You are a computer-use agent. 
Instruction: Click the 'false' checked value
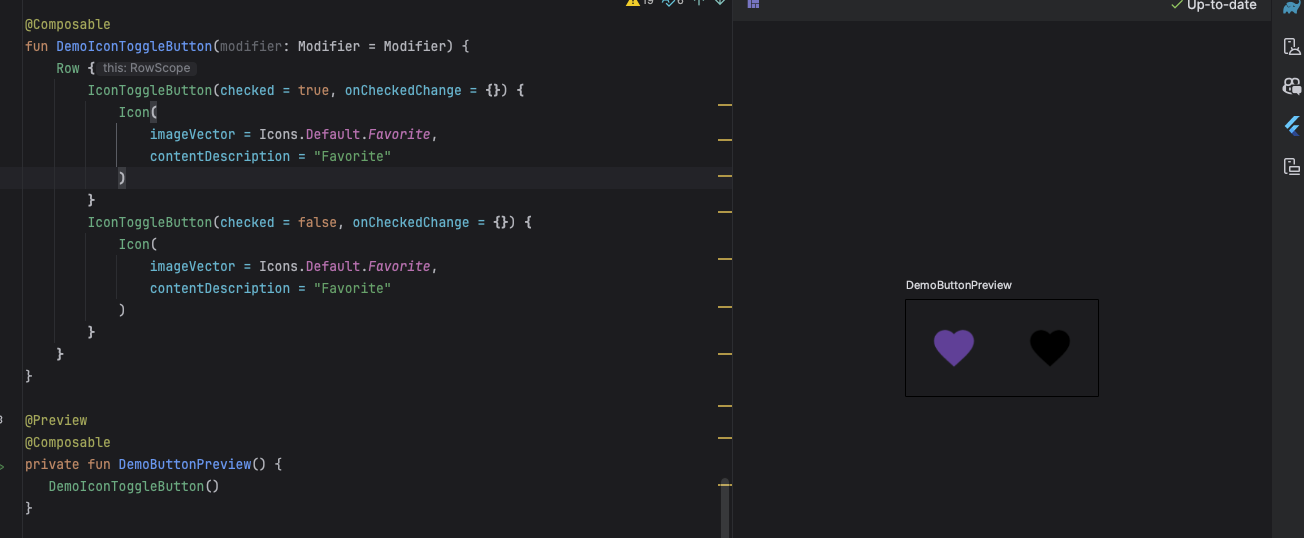[317, 222]
